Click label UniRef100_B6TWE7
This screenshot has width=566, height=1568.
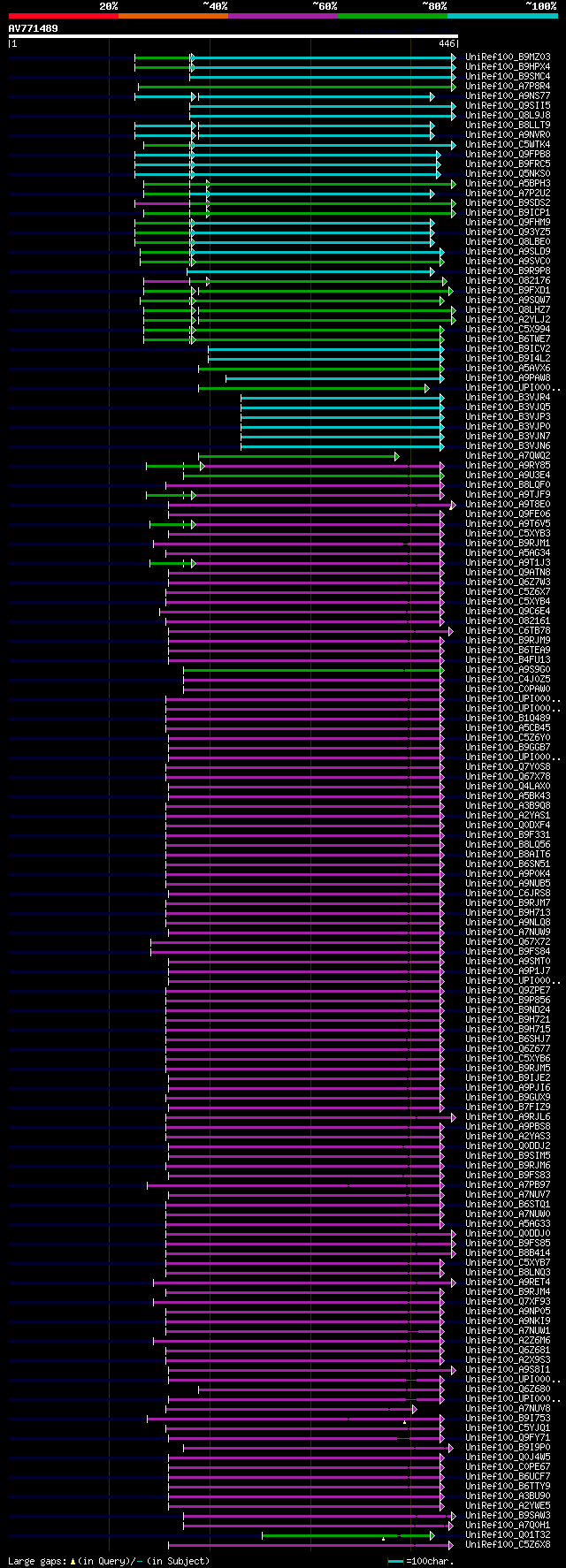508,339
